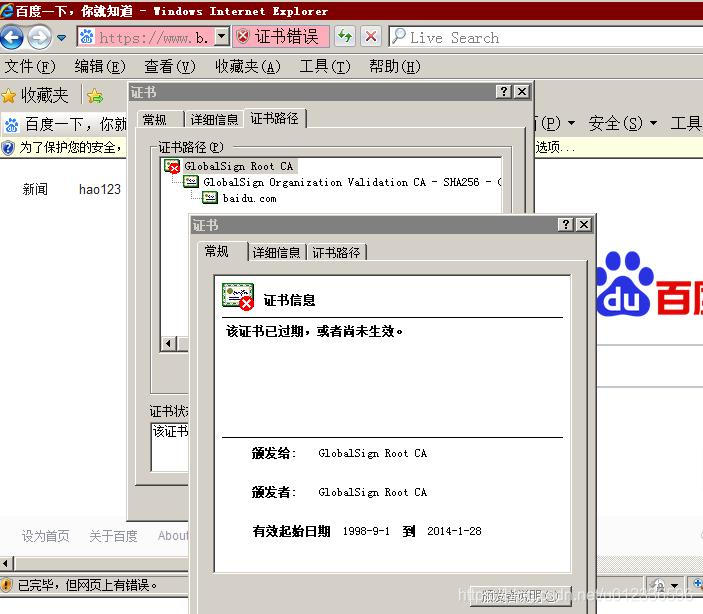Switch to 详细信息 tab in back certificate dialog

click(x=214, y=119)
